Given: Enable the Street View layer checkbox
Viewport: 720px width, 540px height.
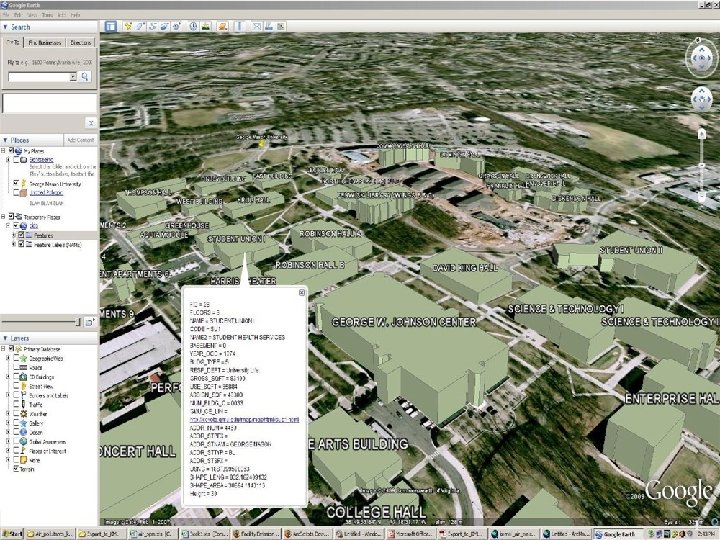Looking at the screenshot, I should point(16,386).
